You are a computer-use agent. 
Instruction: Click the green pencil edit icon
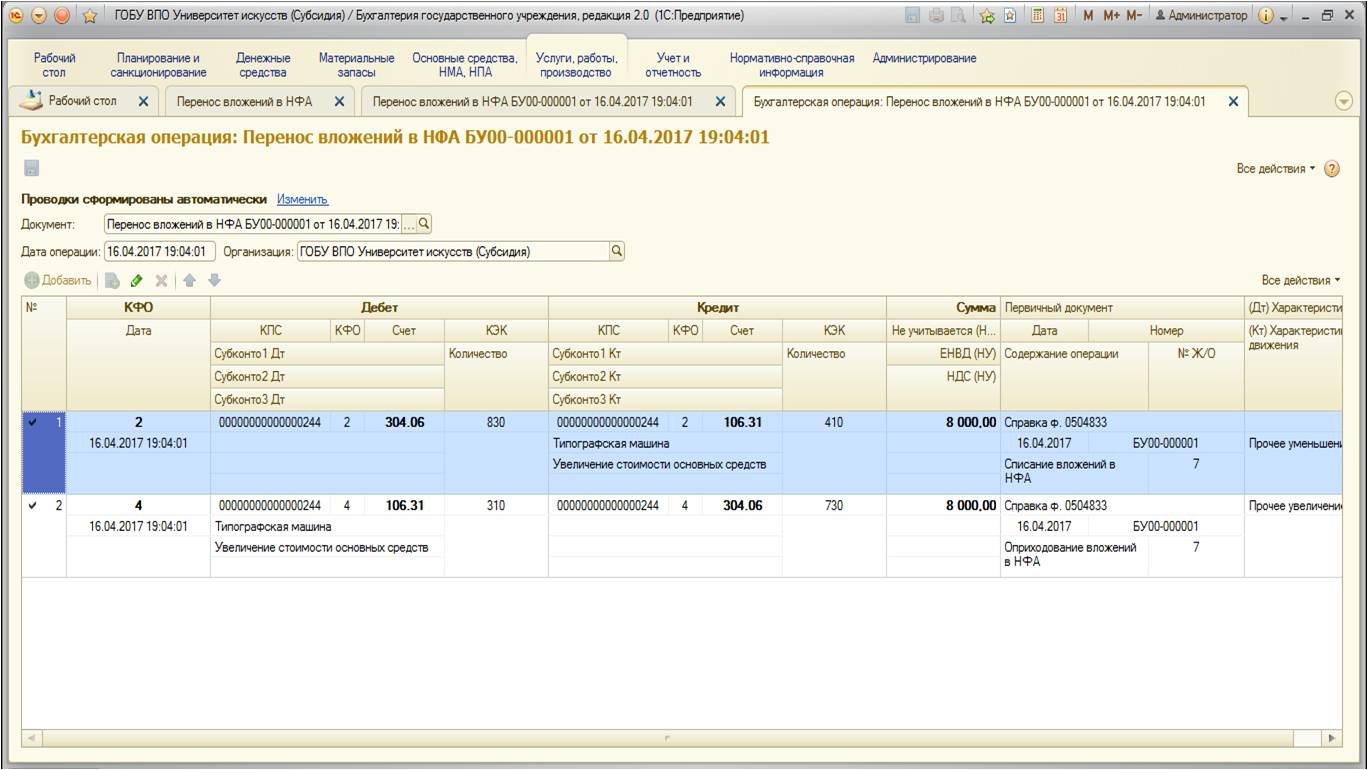(137, 281)
